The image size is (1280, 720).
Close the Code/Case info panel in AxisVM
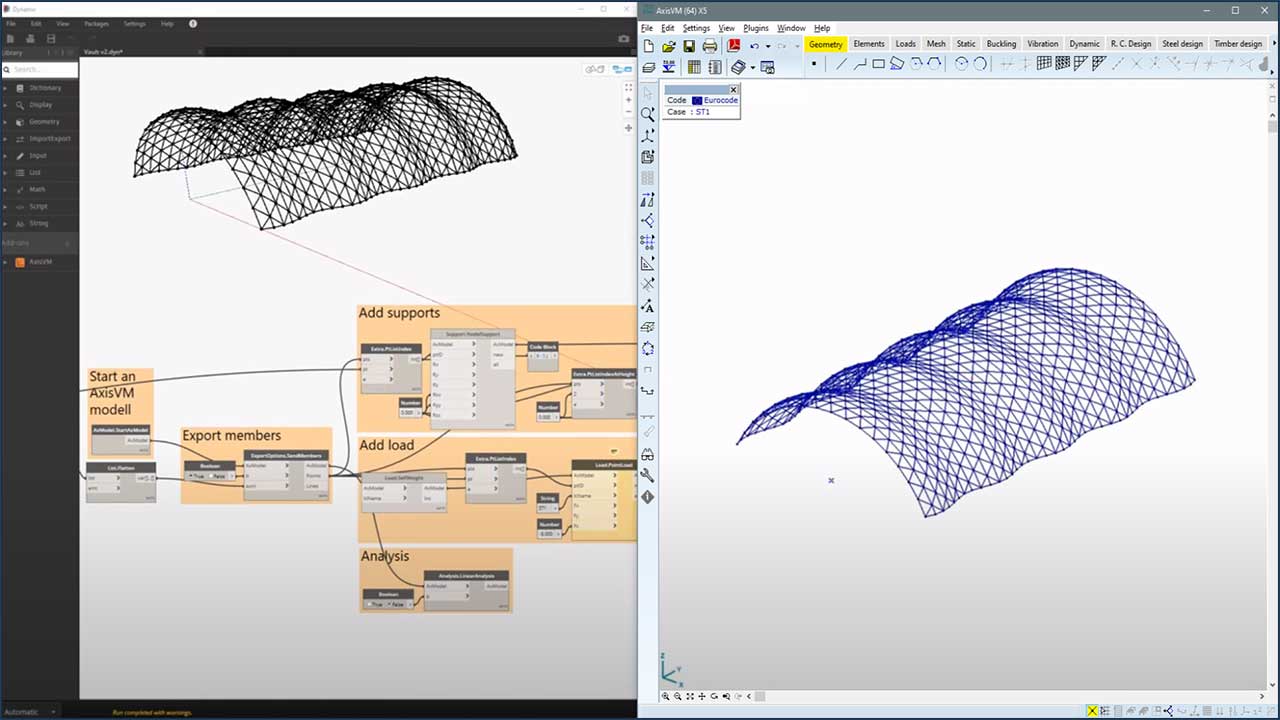(x=733, y=90)
